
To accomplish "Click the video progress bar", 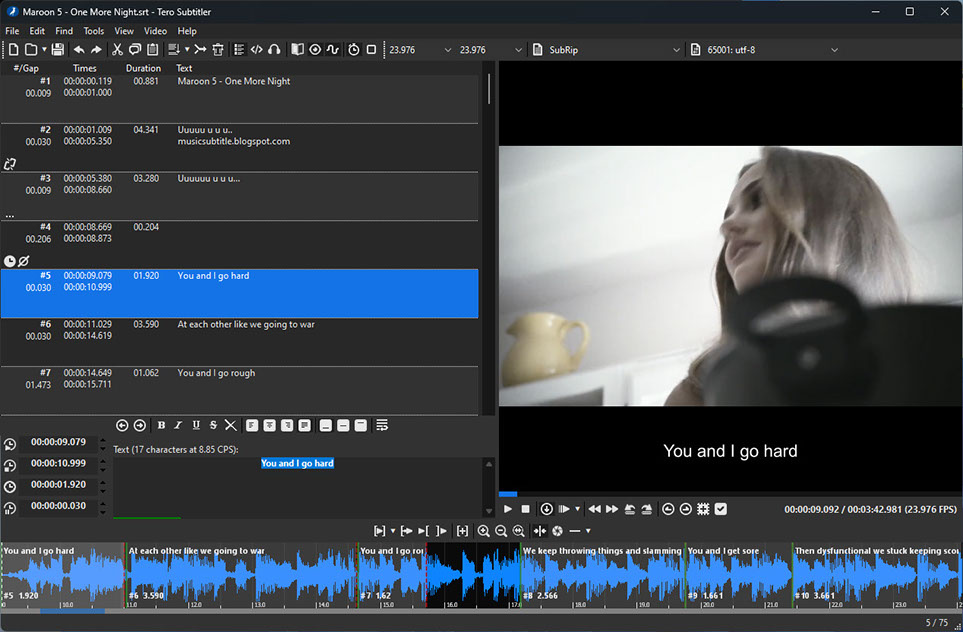I will (x=730, y=494).
